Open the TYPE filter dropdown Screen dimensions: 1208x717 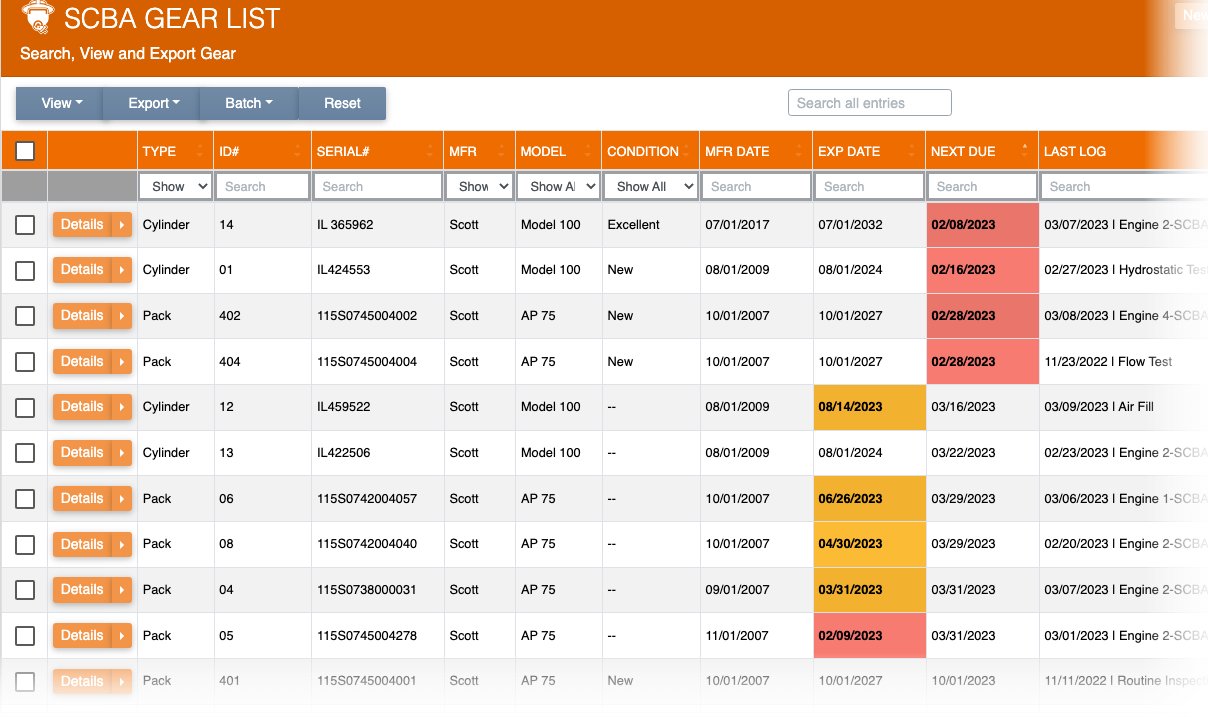[175, 186]
